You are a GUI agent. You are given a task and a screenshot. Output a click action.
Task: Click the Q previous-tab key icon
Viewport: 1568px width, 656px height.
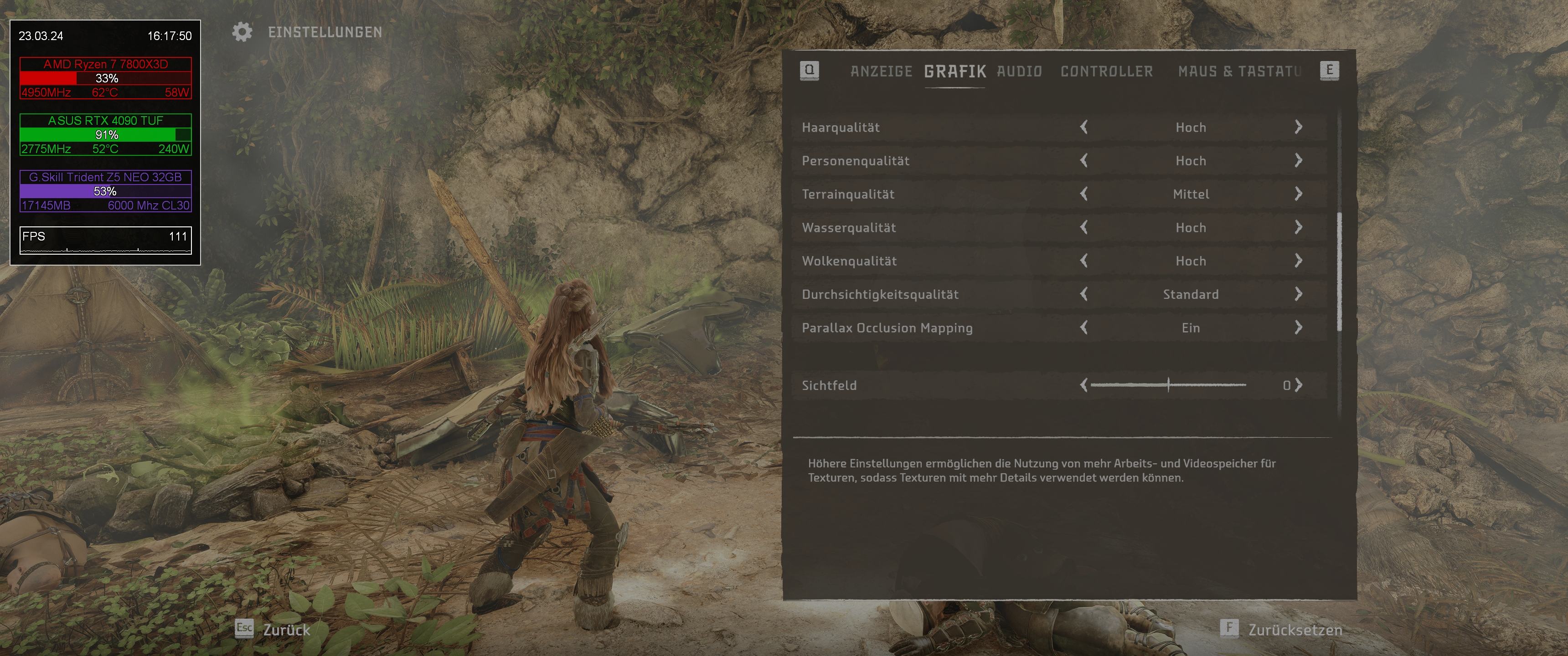click(809, 70)
